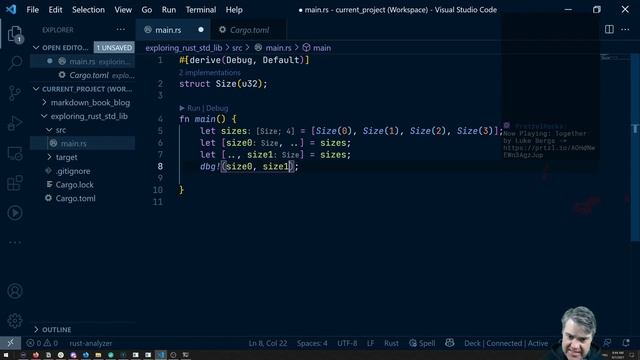640x360 pixels.
Task: Open Ln 8, Col 22 go-to-line
Action: click(268, 343)
